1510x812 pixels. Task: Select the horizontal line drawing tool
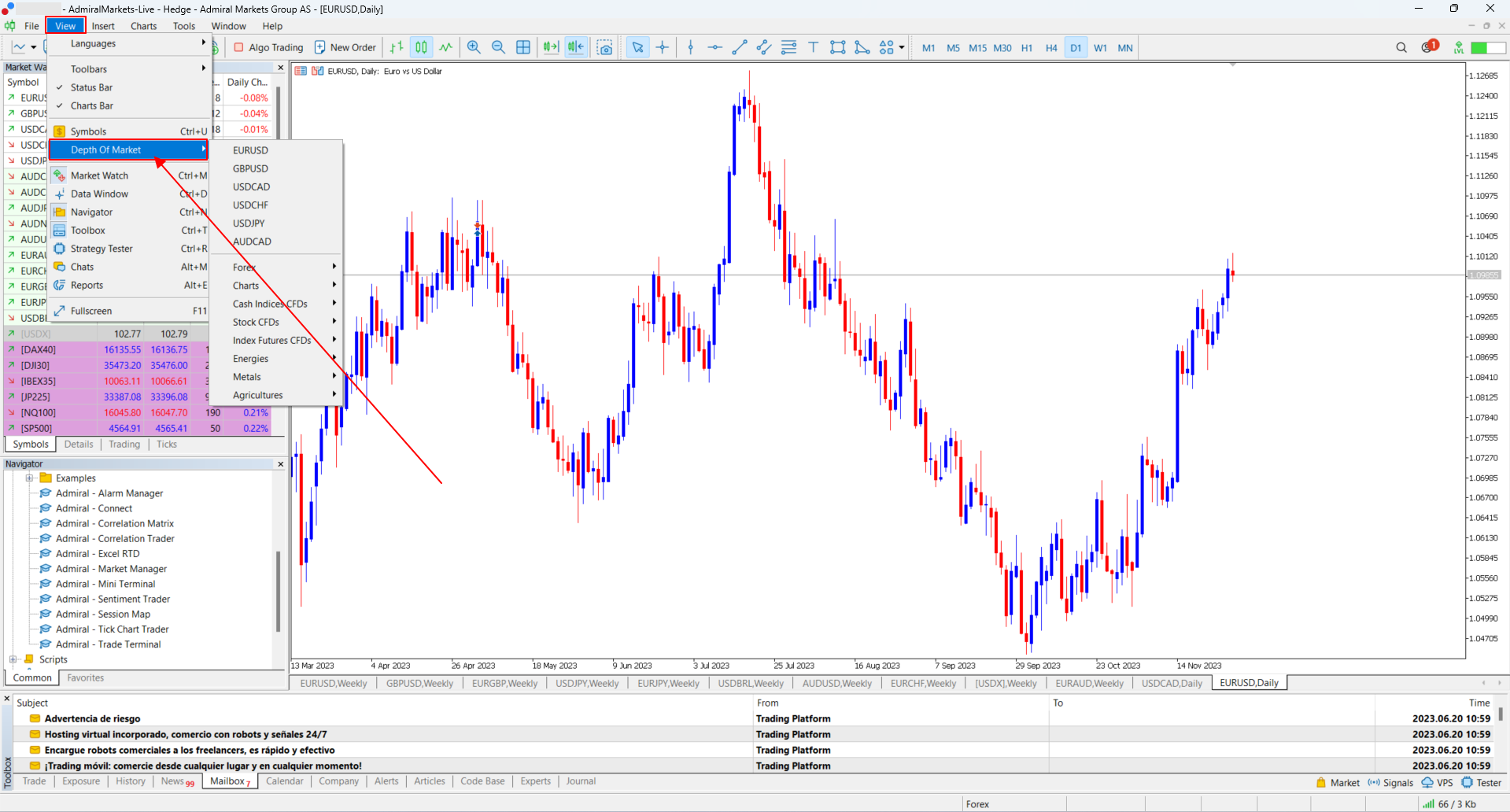click(714, 47)
